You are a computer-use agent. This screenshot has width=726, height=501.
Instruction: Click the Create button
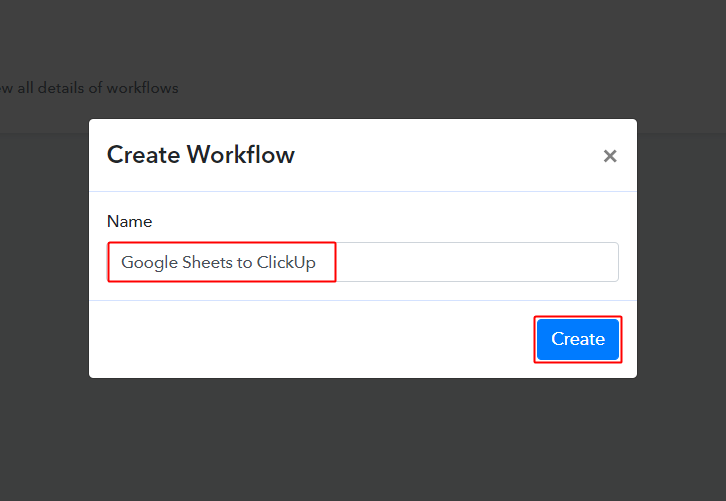coord(578,339)
